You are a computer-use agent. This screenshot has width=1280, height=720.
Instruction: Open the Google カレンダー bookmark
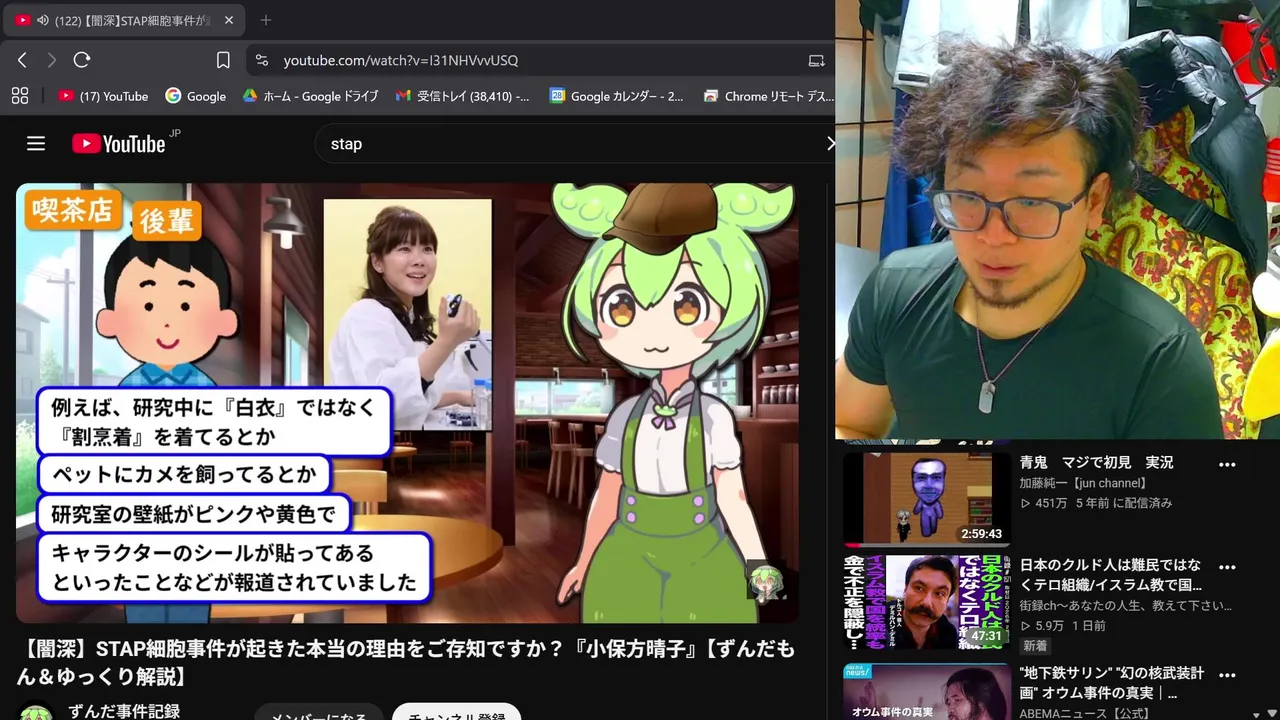tap(616, 96)
